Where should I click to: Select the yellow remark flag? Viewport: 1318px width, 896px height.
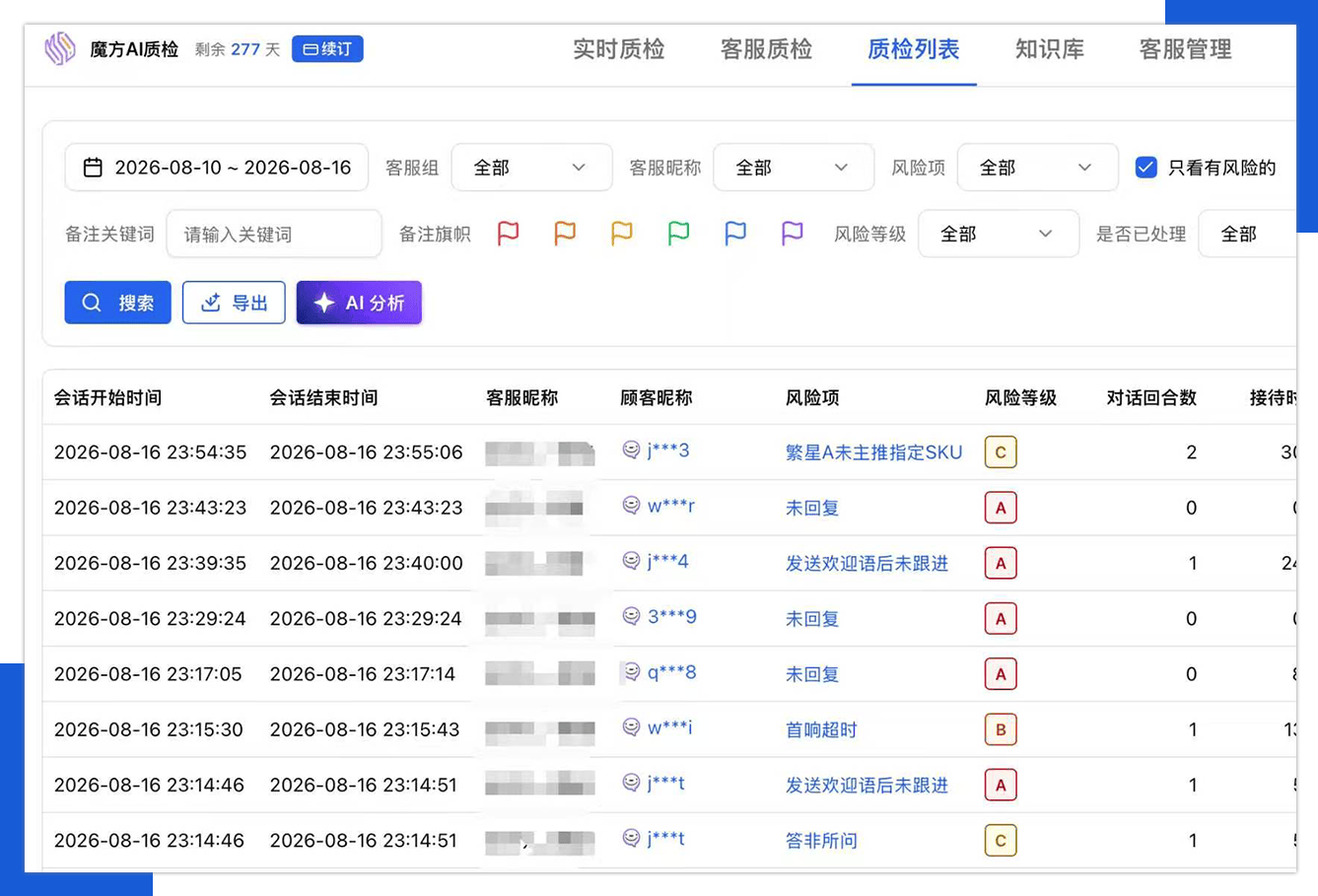pos(622,234)
